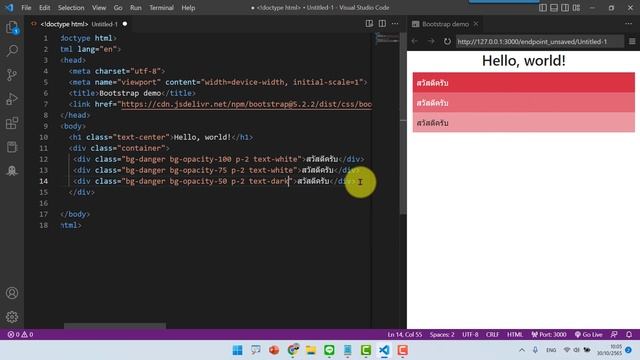
Task: Toggle the Secondary Side Bar
Action: [x=565, y=7]
